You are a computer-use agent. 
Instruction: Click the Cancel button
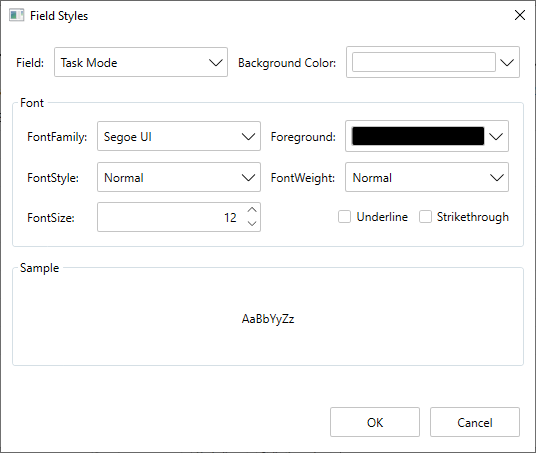tap(475, 422)
